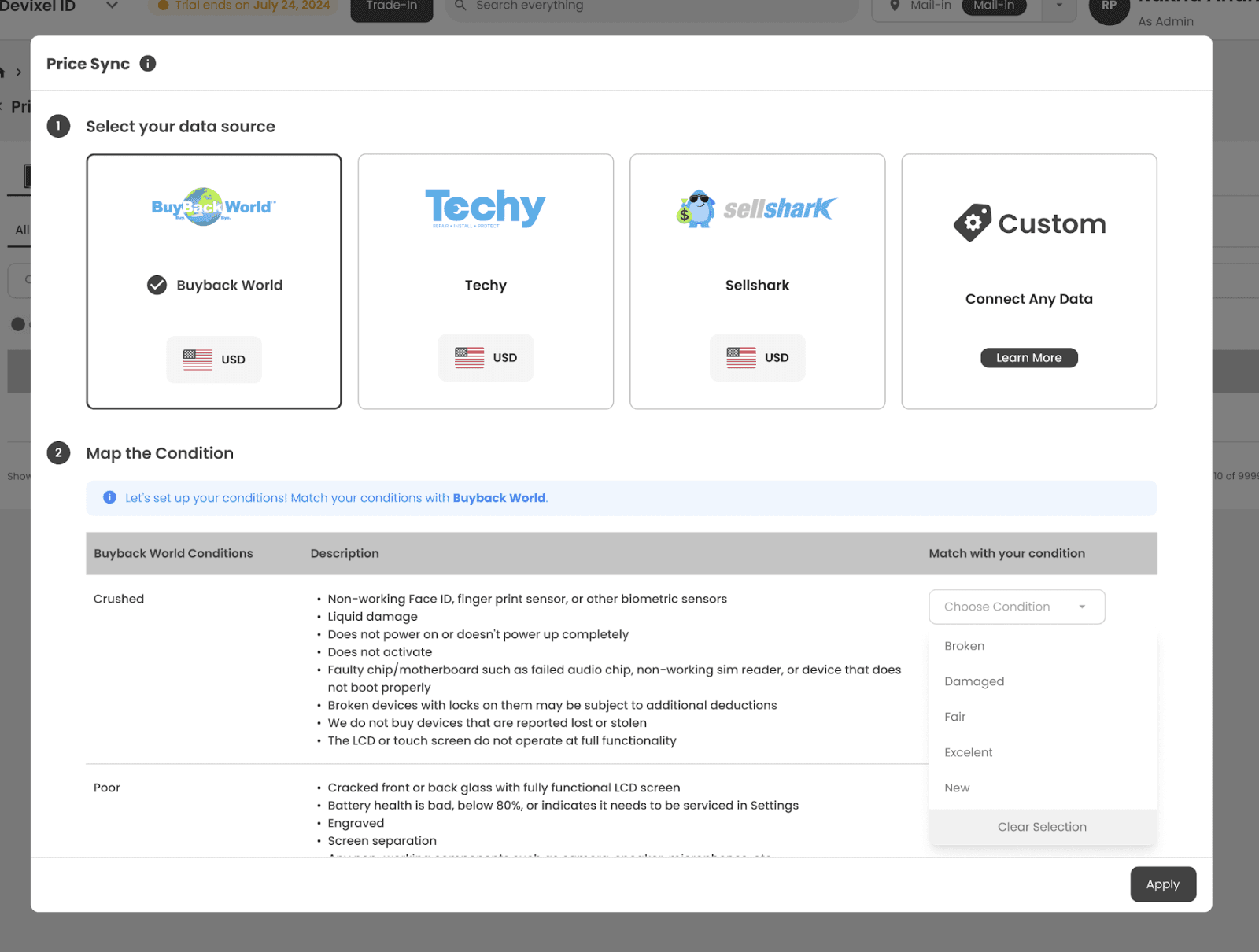Click the 'Screen separation' description line
Viewport: 1259px width, 952px height.
pos(382,841)
